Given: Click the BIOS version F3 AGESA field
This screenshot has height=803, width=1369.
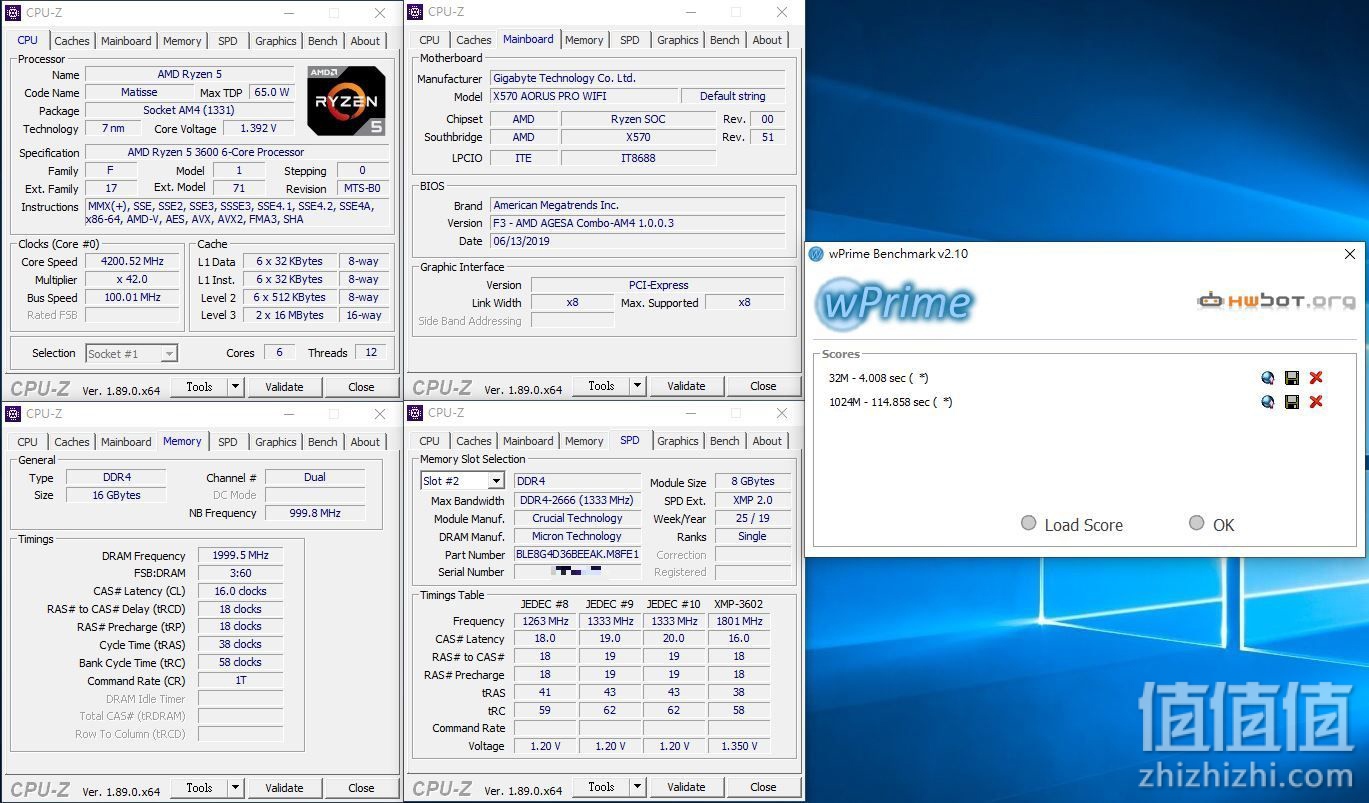Looking at the screenshot, I should (x=638, y=223).
